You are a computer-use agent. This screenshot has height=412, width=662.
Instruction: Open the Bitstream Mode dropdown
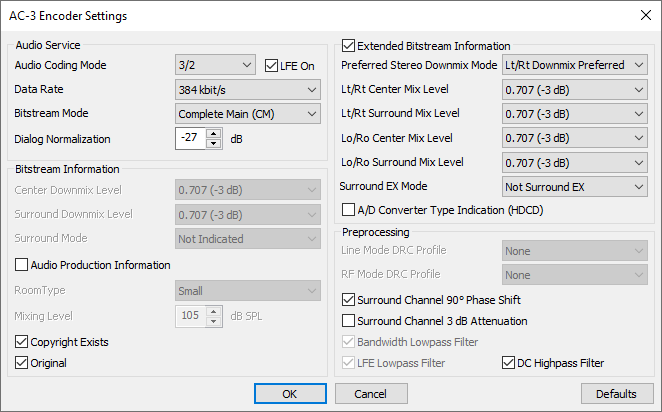click(248, 114)
